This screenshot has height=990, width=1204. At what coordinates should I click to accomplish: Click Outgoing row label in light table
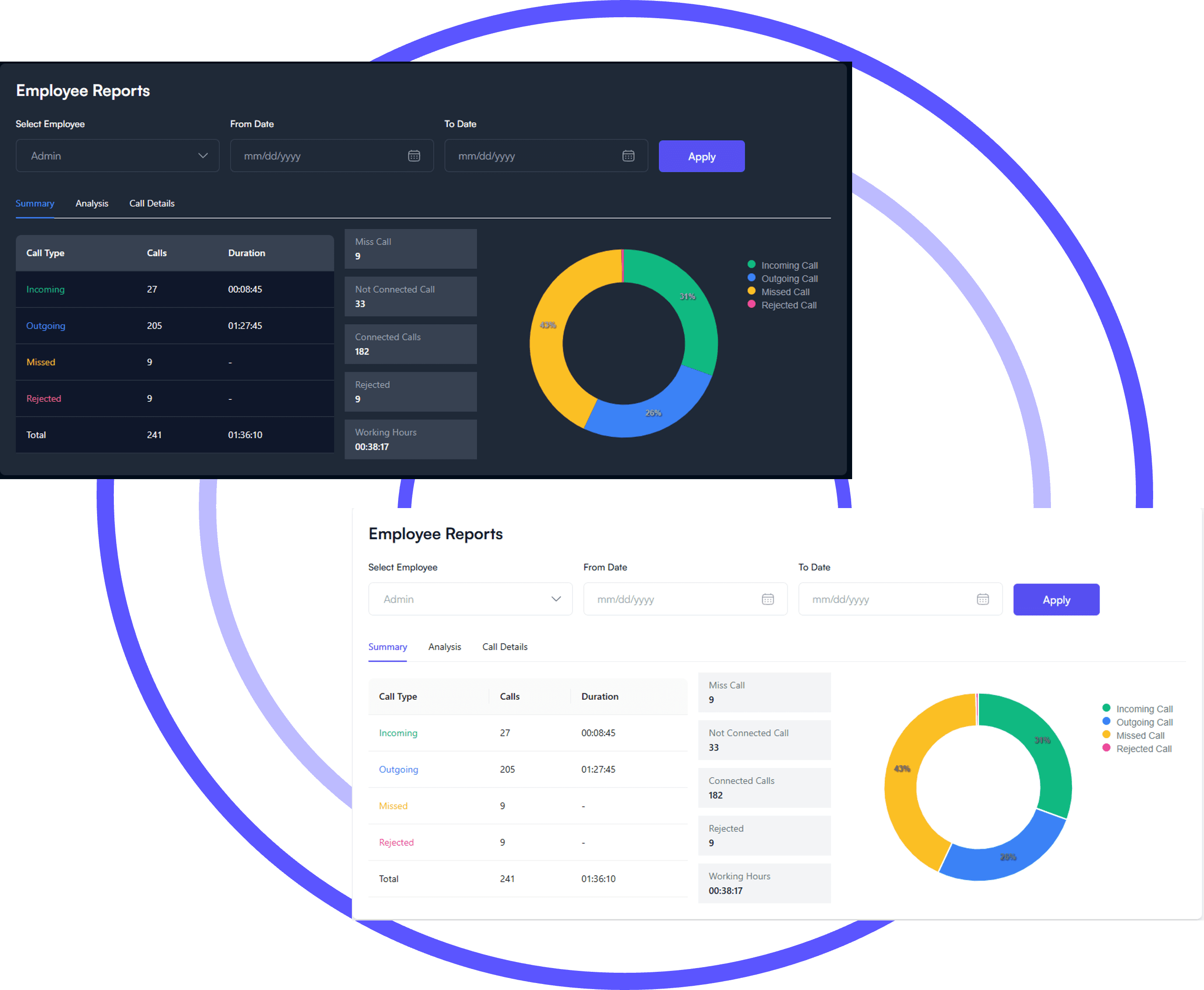(399, 769)
